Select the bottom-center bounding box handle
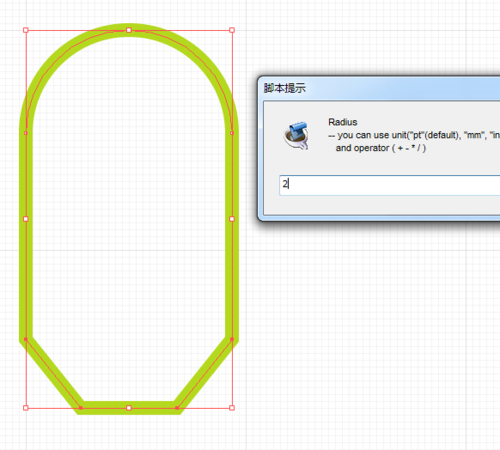 (x=129, y=408)
